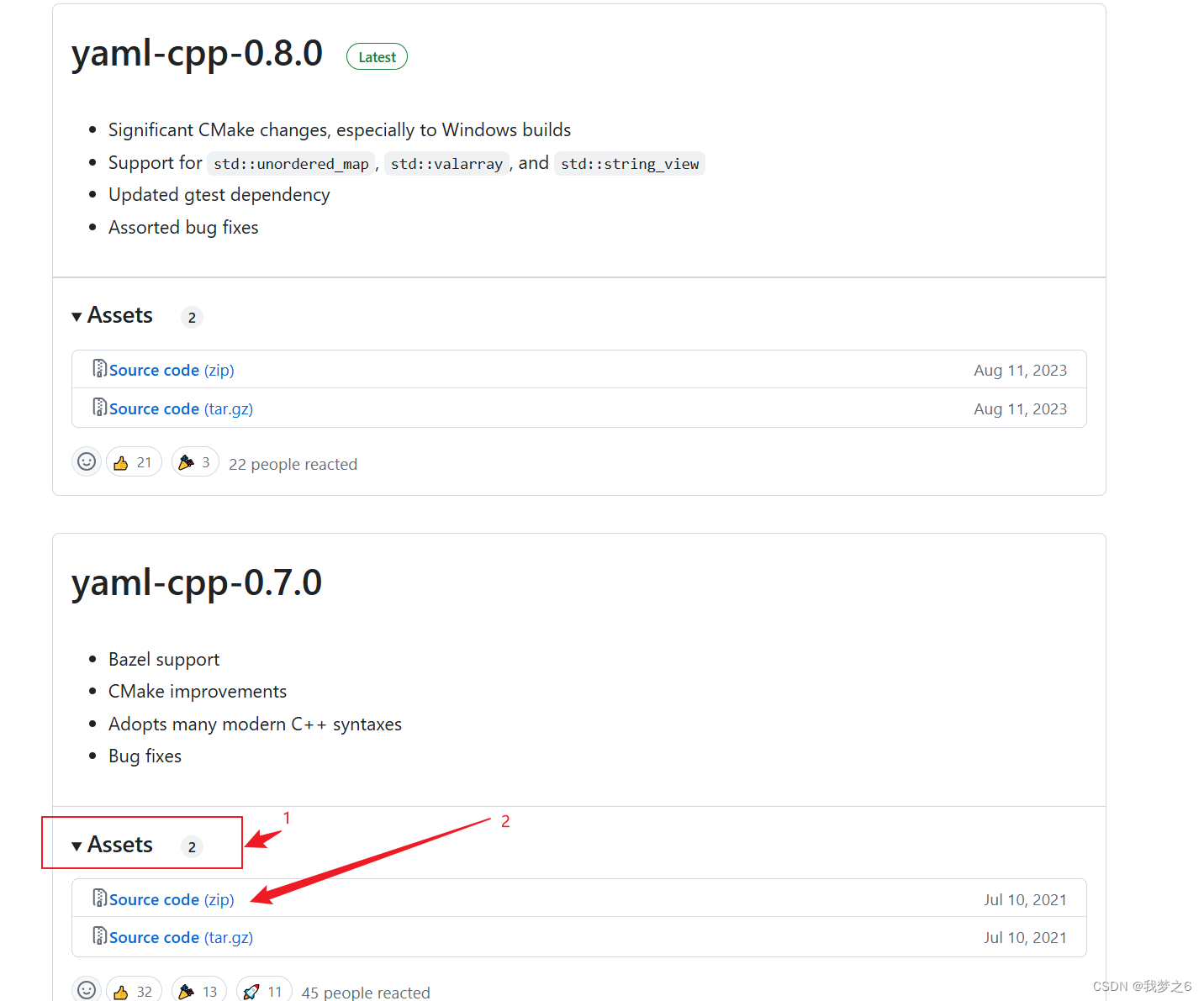This screenshot has height=1001, width=1204.
Task: Download Source code (tar.gz) of yaml-cpp-0.7.0
Action: pyautogui.click(x=155, y=937)
